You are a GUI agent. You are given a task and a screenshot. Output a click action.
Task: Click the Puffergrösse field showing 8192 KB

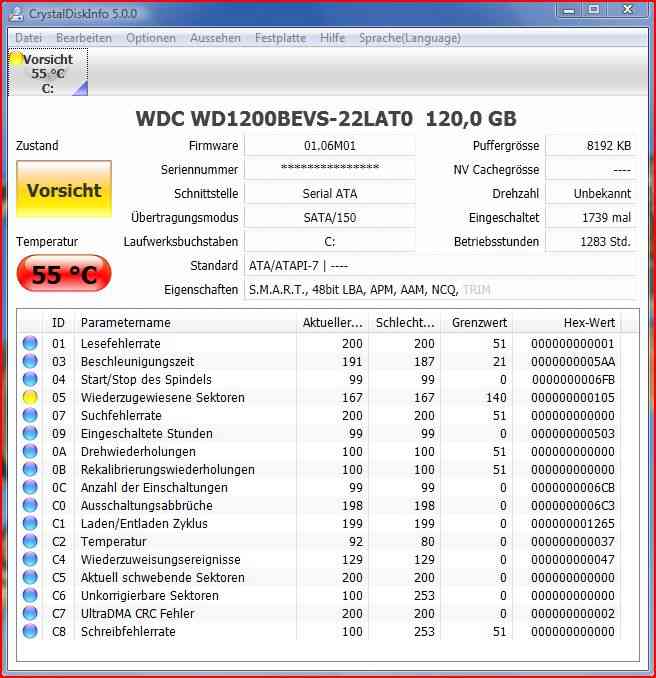pyautogui.click(x=591, y=146)
